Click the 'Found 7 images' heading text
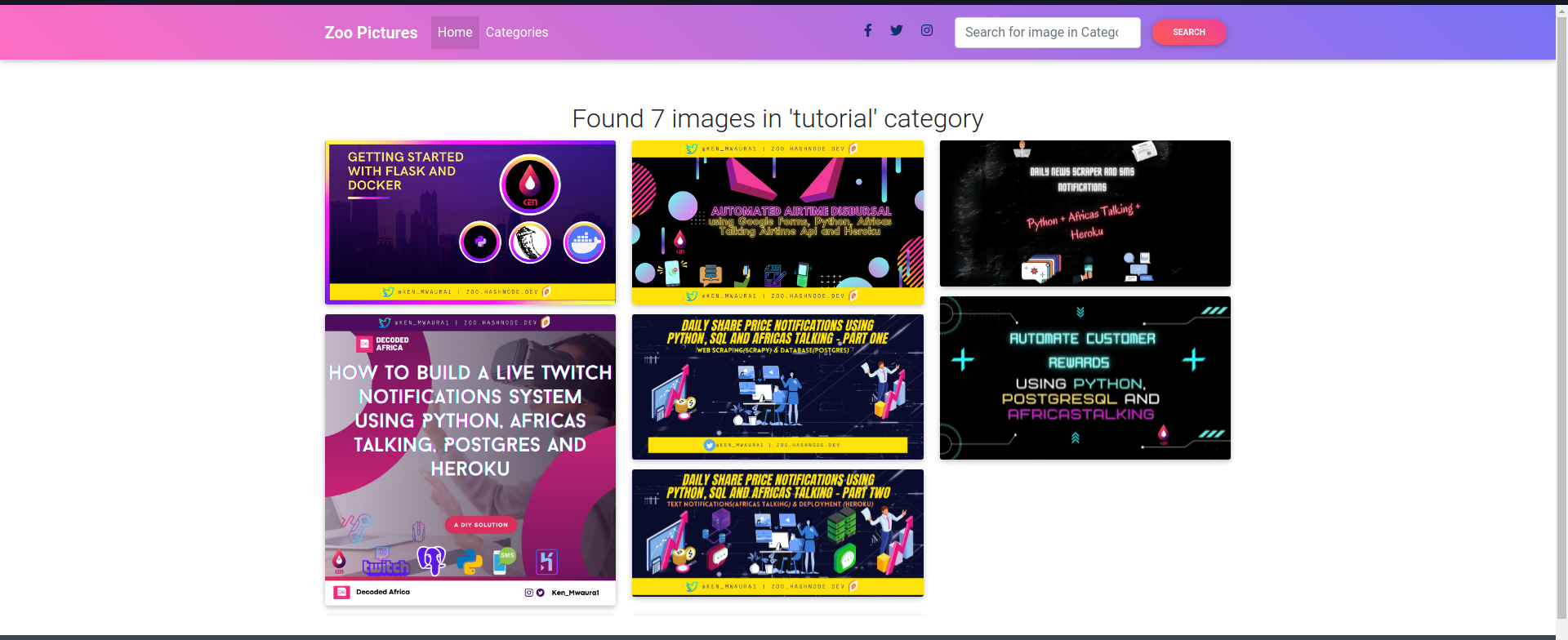 point(777,119)
